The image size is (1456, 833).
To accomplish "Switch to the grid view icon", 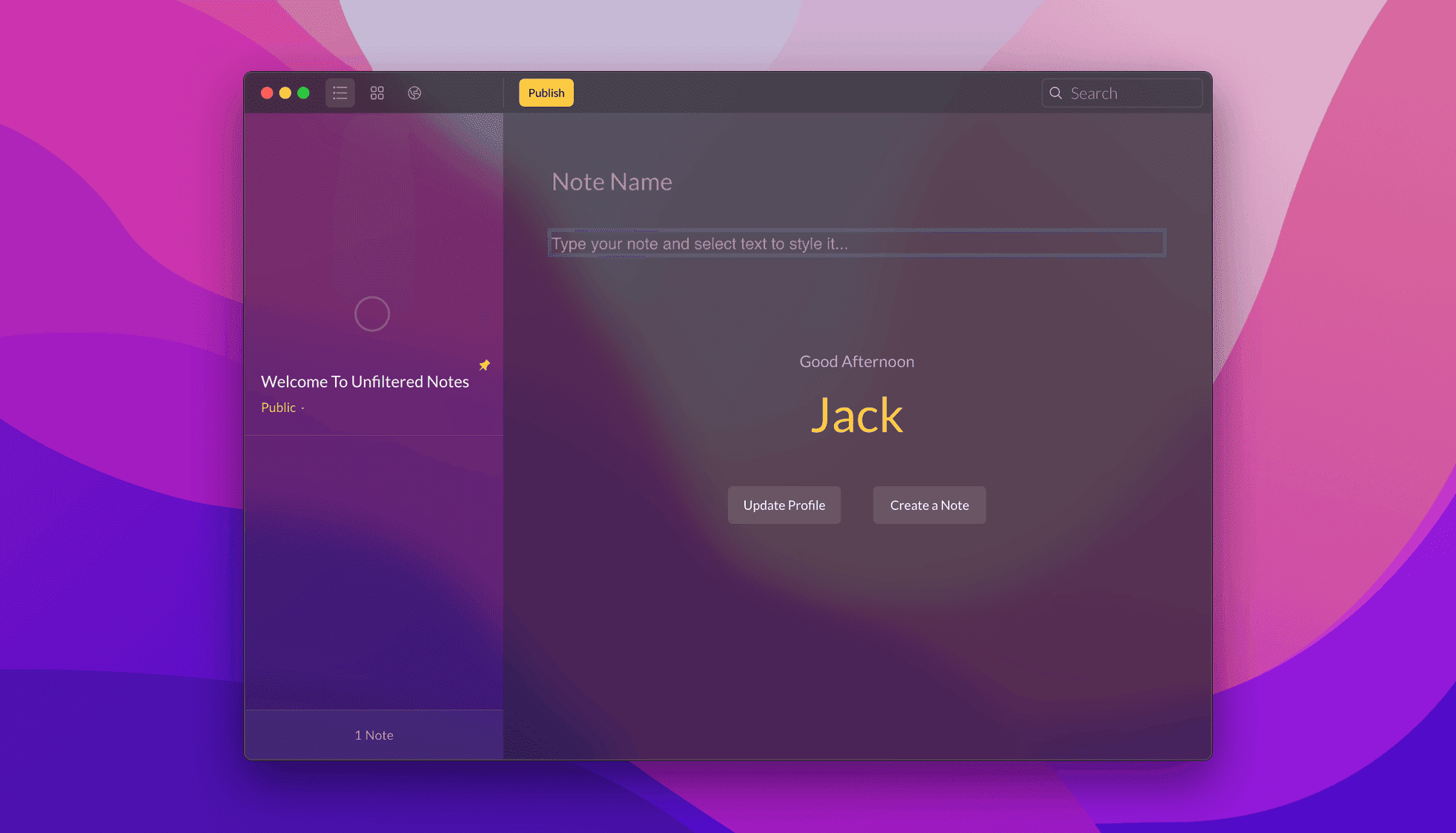I will click(377, 93).
